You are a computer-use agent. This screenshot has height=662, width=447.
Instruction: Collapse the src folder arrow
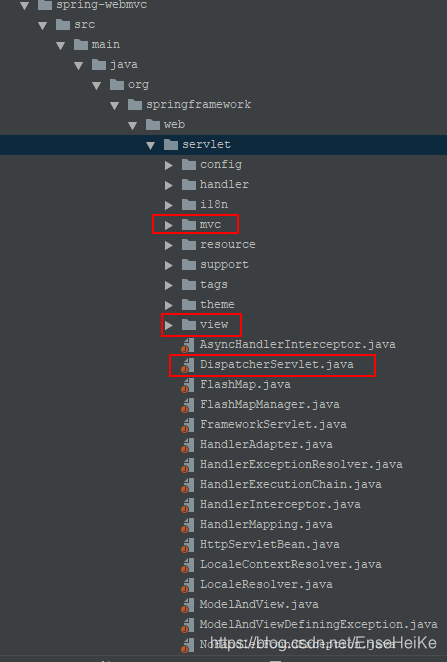[43, 26]
